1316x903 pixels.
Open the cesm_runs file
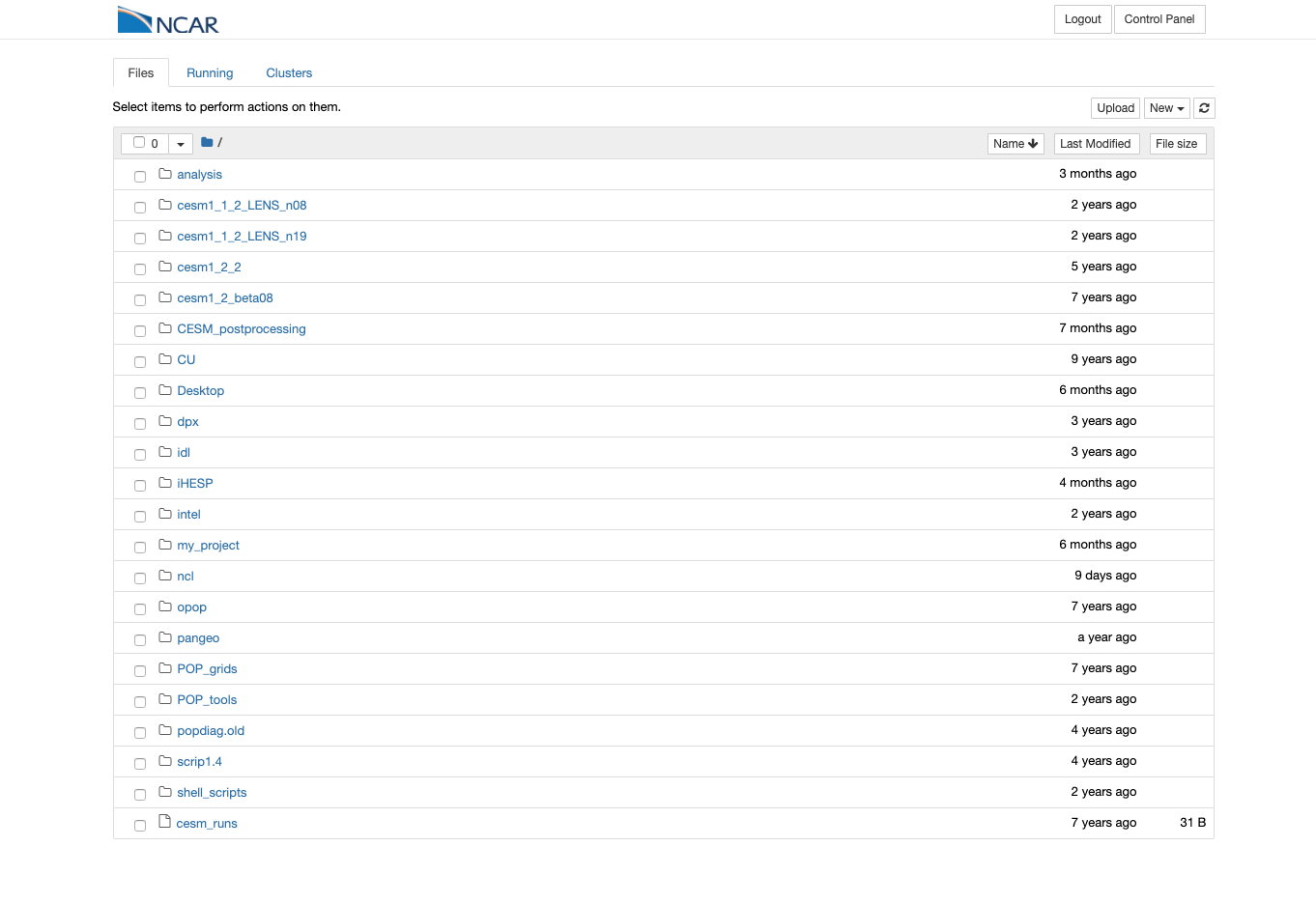pos(207,824)
